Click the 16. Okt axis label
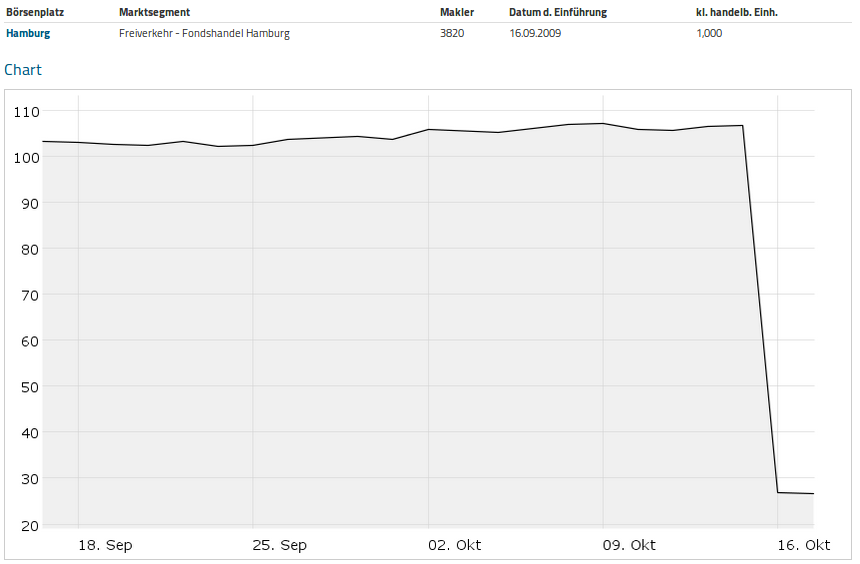Screen dimensions: 860x564 coord(804,545)
